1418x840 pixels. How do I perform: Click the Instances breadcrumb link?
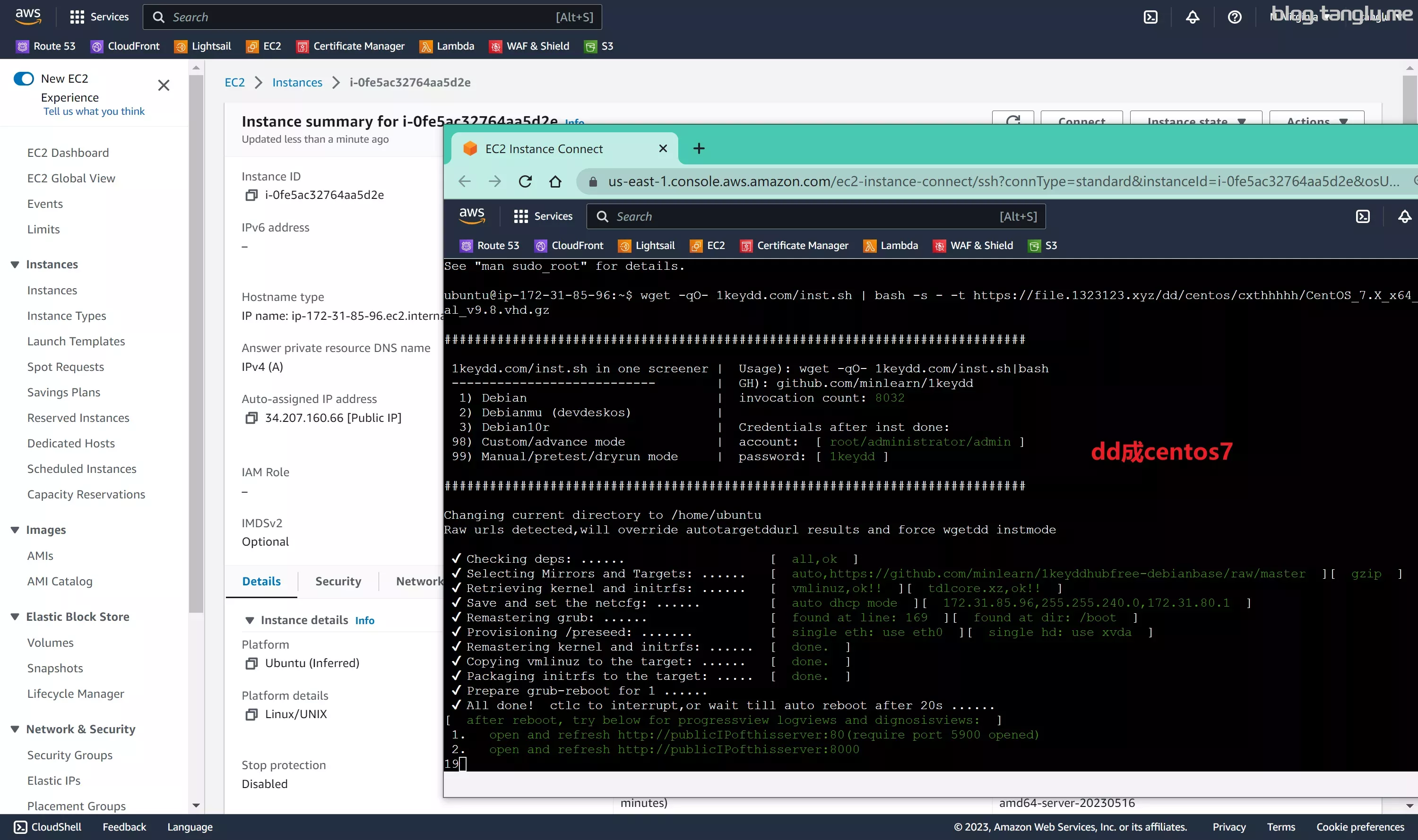(x=297, y=83)
